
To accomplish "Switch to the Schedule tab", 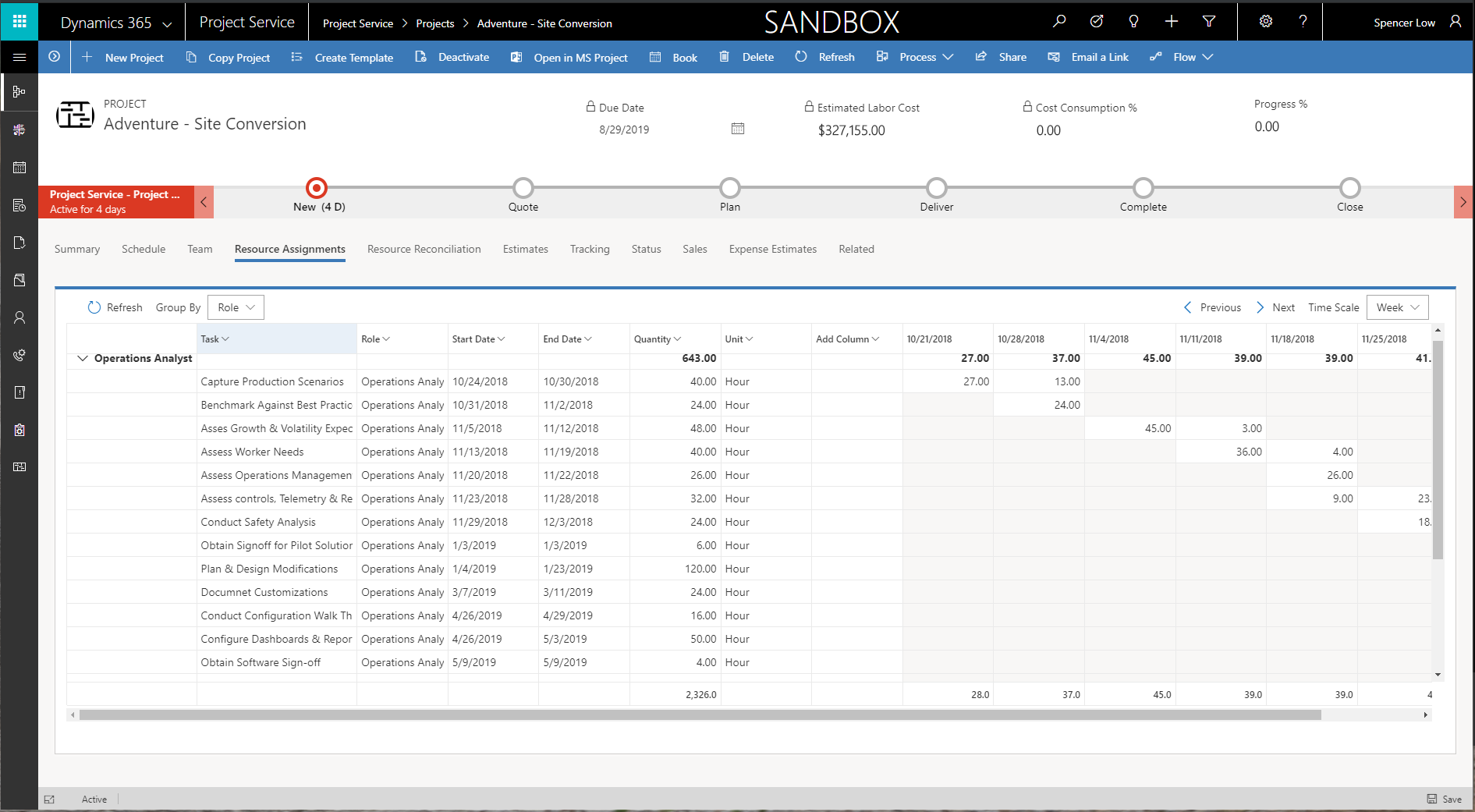I will click(x=144, y=250).
